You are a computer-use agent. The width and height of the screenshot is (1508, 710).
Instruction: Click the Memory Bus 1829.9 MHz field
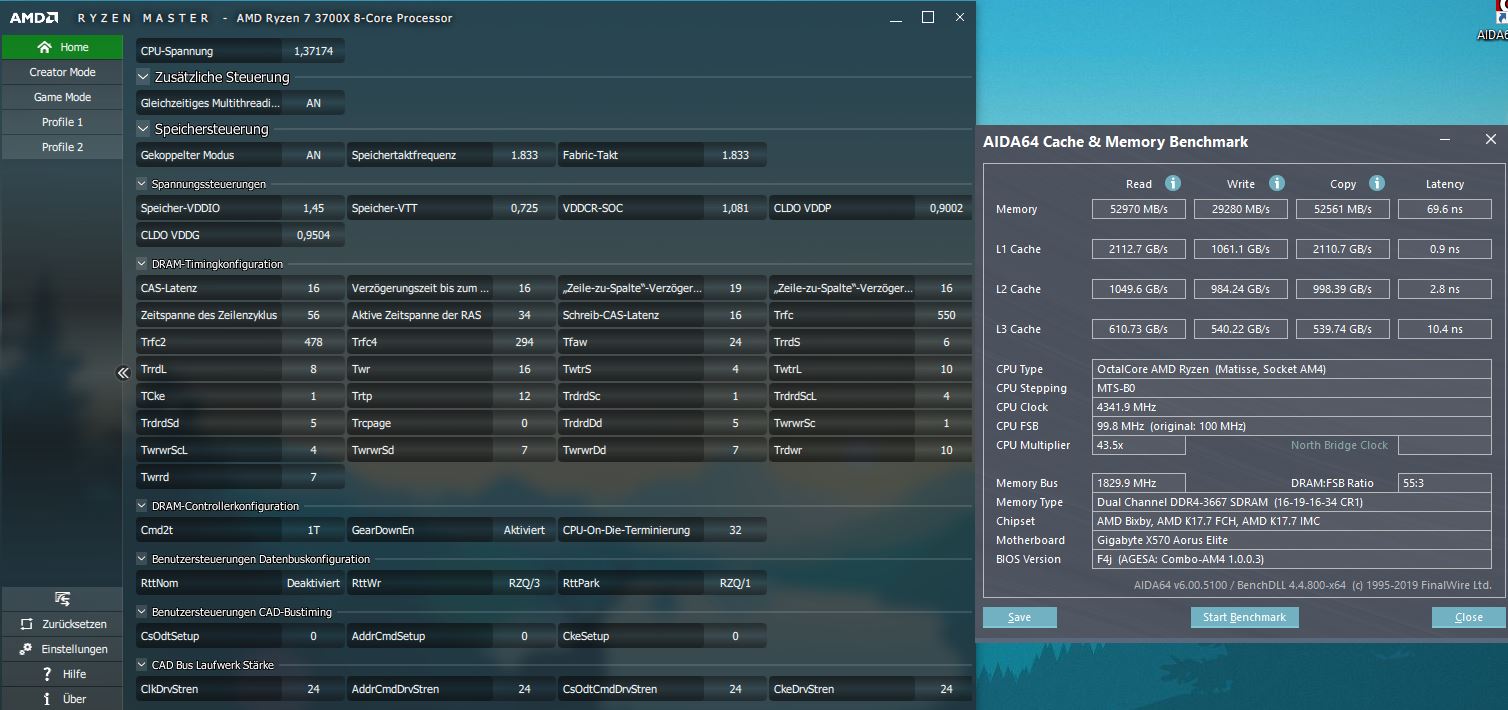pyautogui.click(x=1138, y=483)
